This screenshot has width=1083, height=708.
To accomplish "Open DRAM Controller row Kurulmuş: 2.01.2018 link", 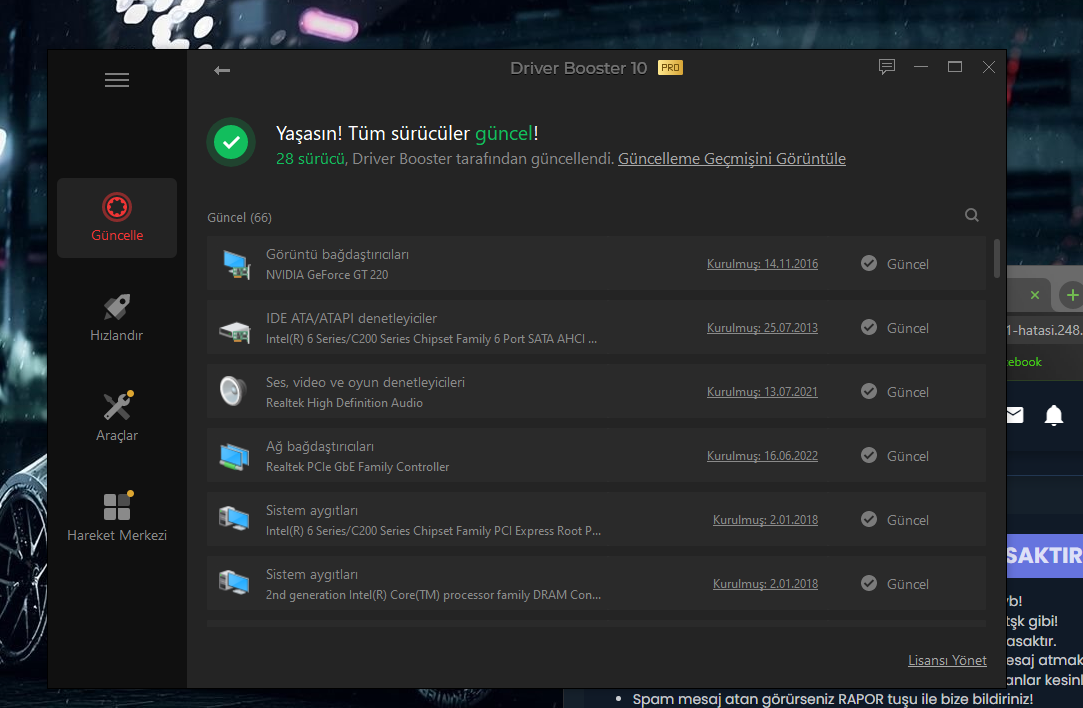I will [765, 584].
